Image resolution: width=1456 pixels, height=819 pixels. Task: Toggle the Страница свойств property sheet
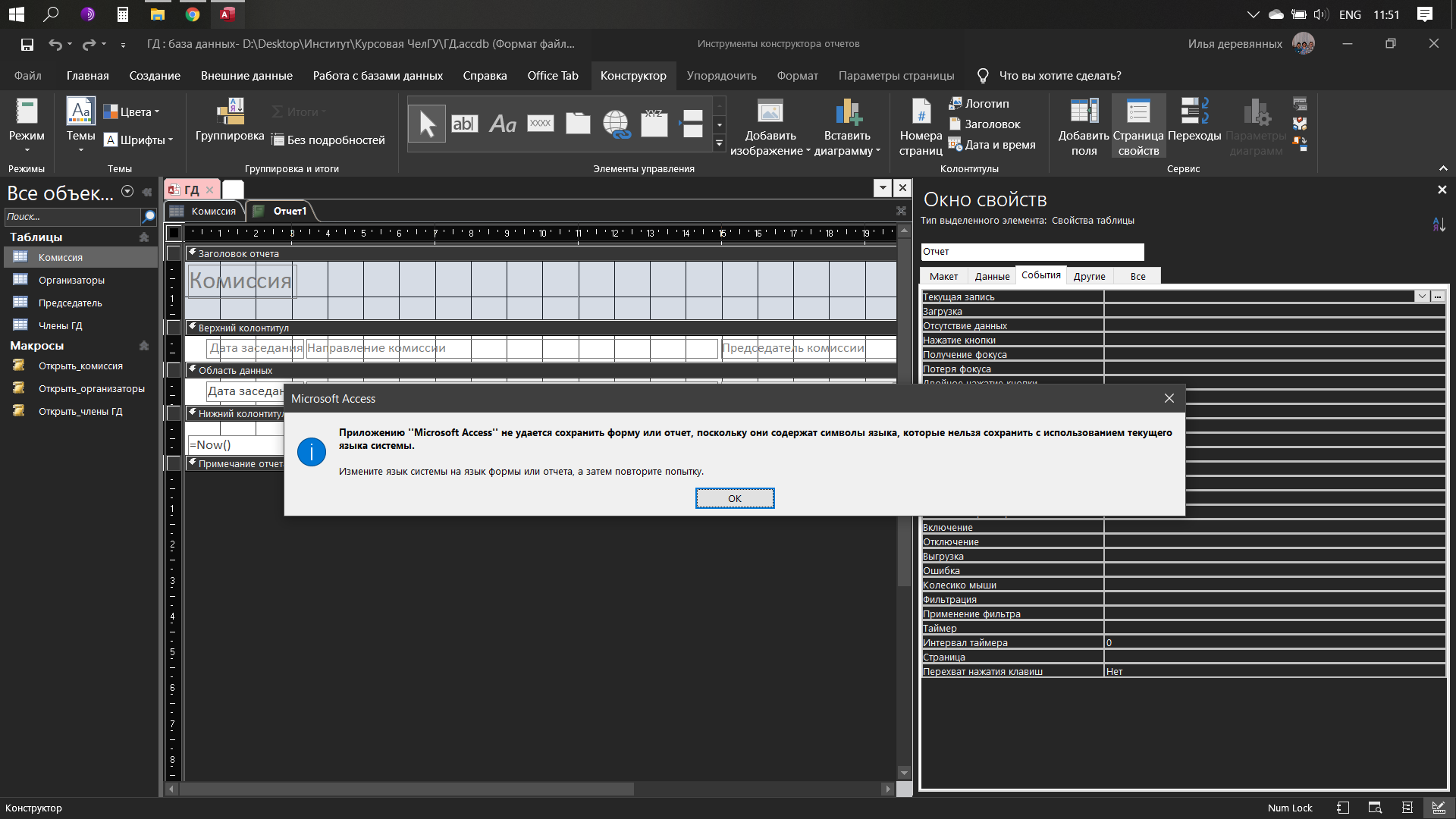pyautogui.click(x=1138, y=127)
